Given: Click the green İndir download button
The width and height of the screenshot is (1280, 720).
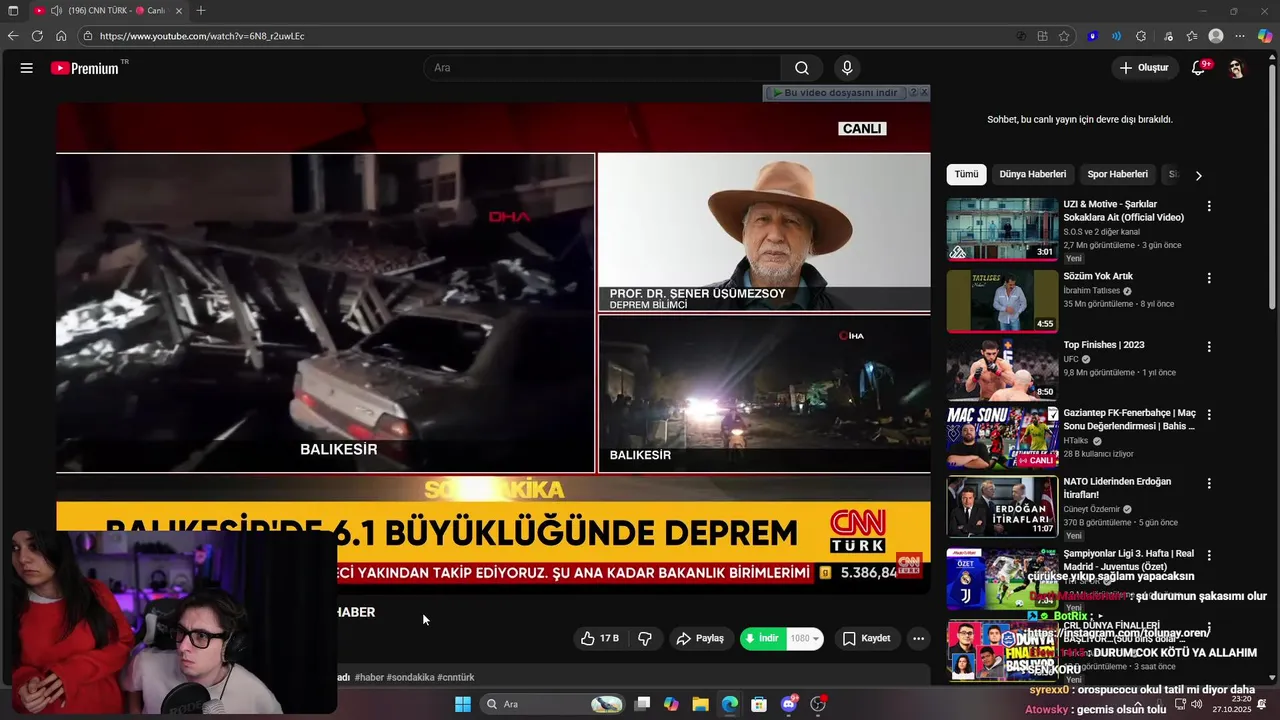Looking at the screenshot, I should (763, 638).
